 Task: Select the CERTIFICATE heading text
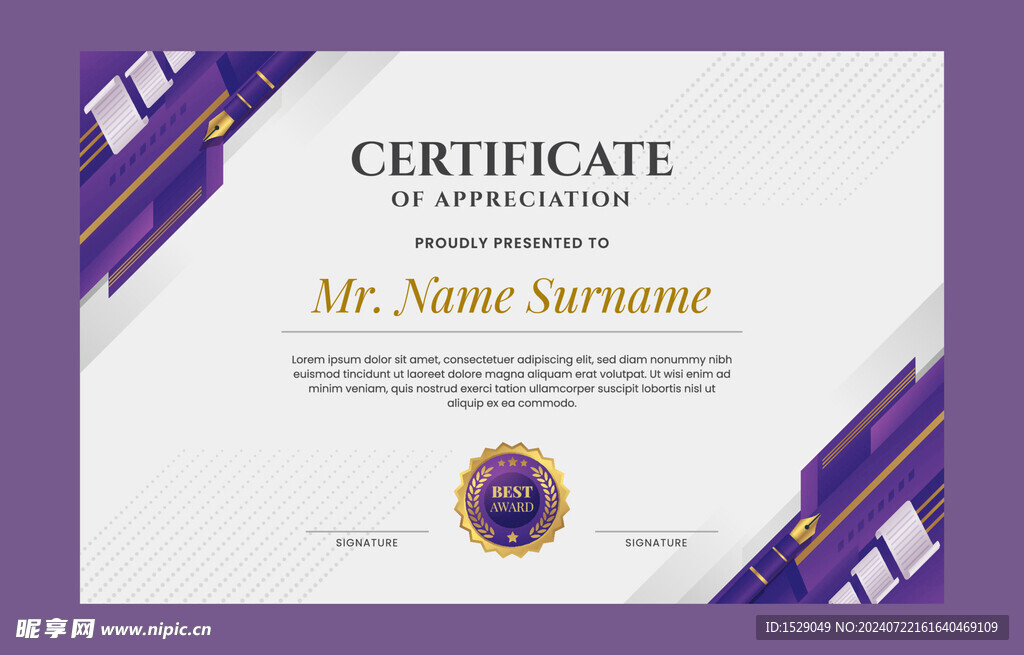click(511, 159)
